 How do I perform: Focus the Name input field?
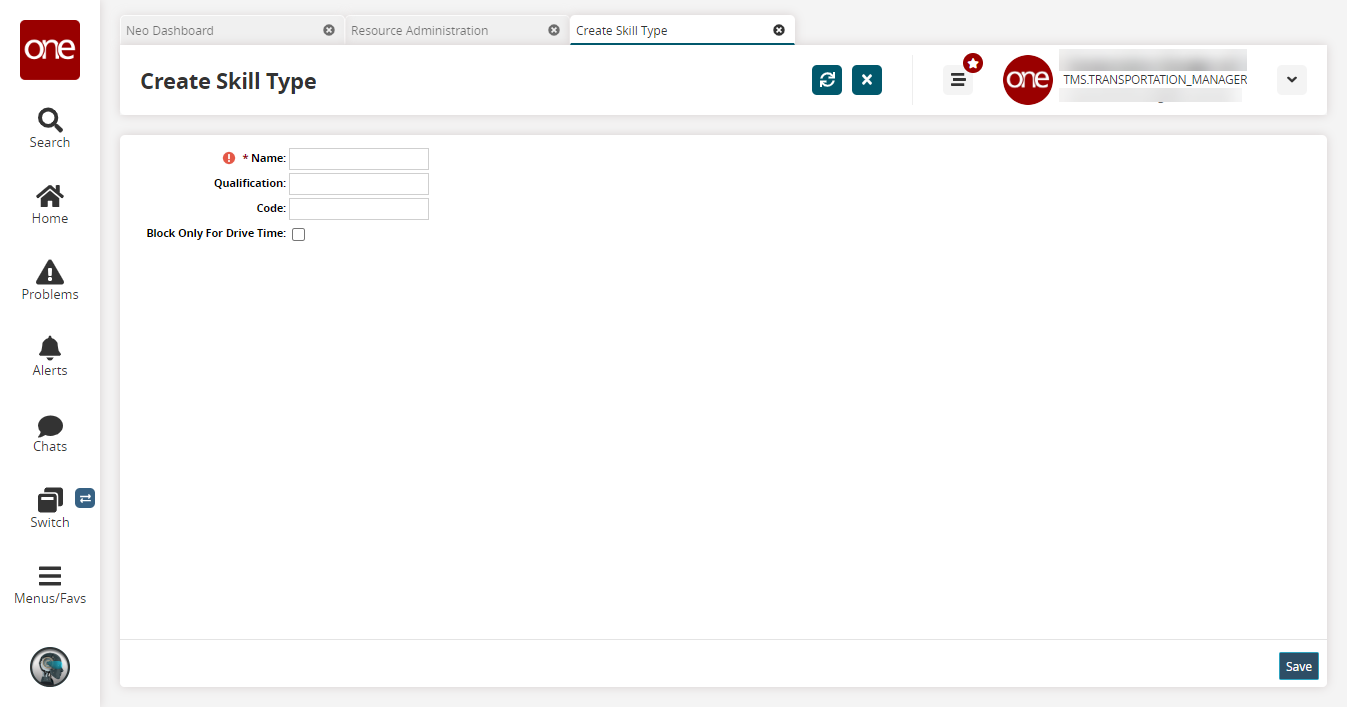point(359,159)
